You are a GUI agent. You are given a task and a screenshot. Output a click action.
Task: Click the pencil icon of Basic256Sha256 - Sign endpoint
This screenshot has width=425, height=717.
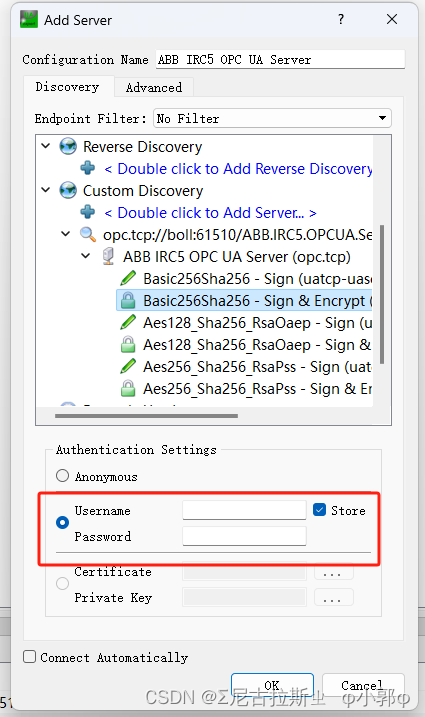(128, 278)
